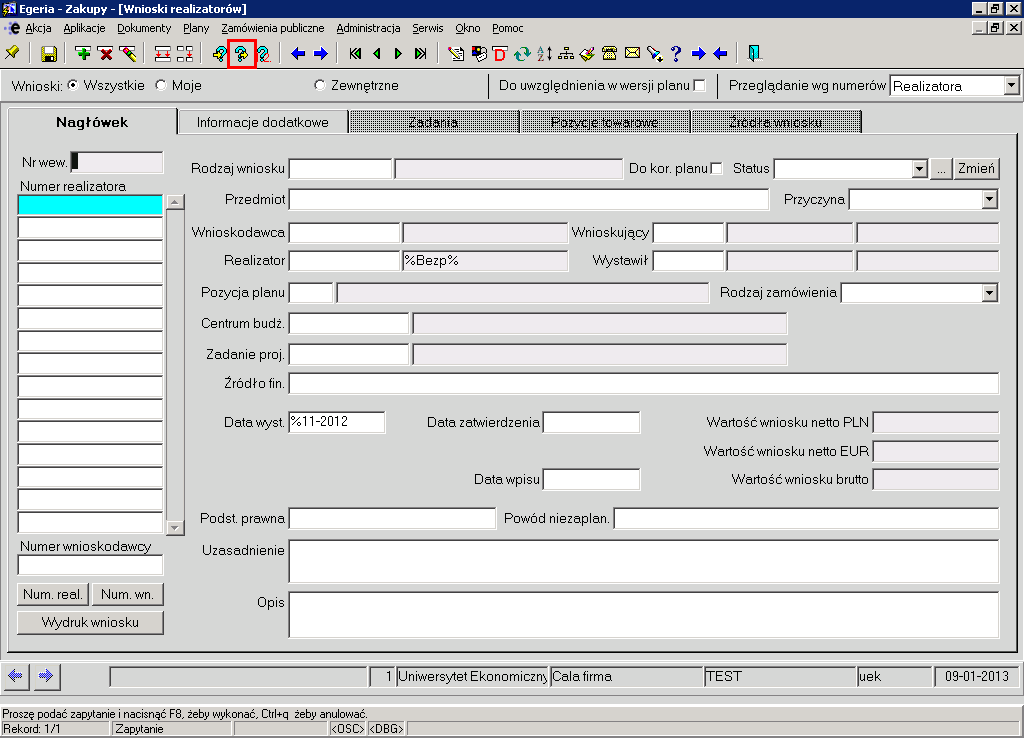Click up arrow of Numer realizatora scrollbar
1024x738 pixels.
pos(175,202)
